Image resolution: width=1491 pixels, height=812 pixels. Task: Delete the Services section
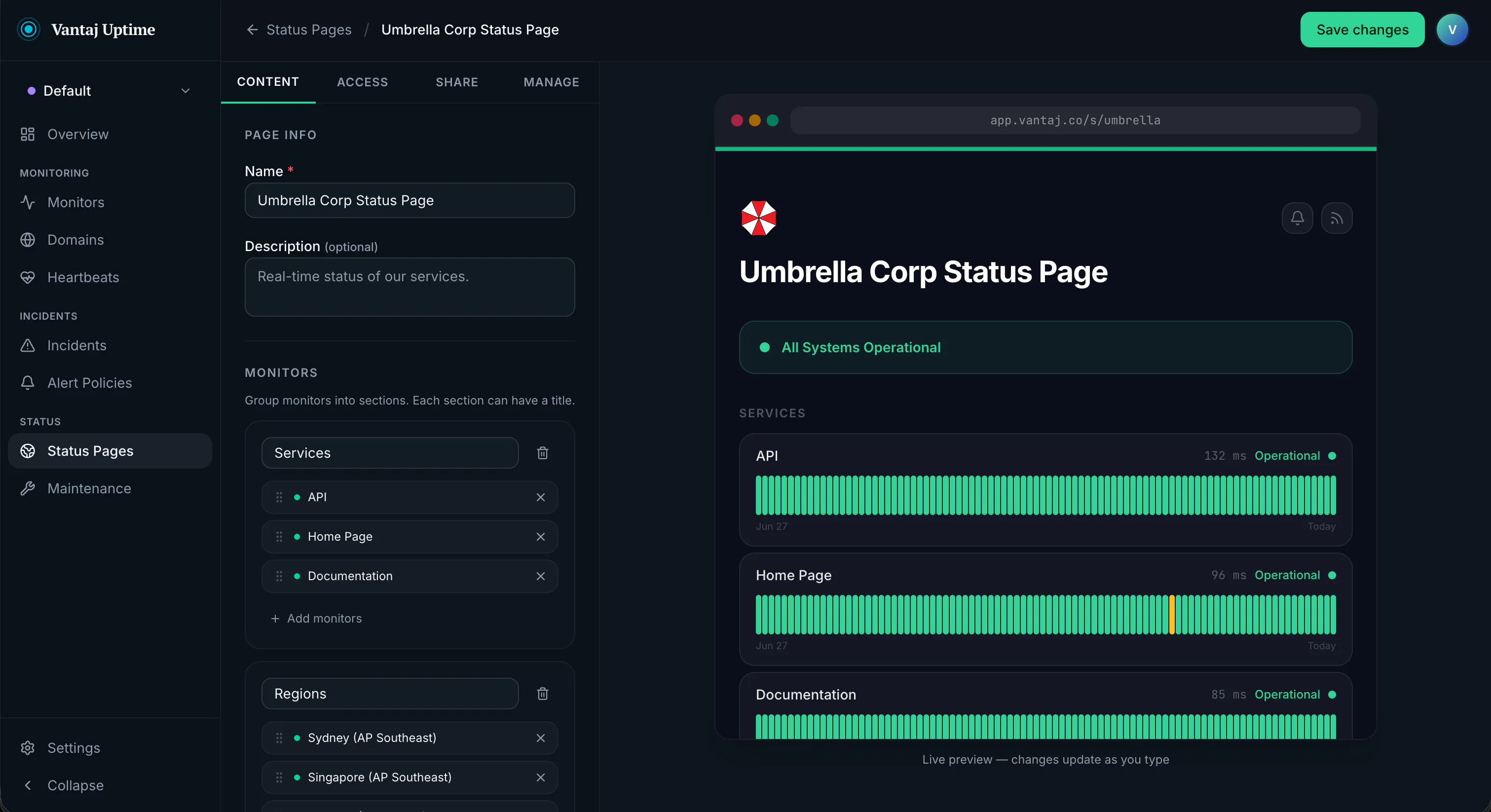[x=542, y=452]
